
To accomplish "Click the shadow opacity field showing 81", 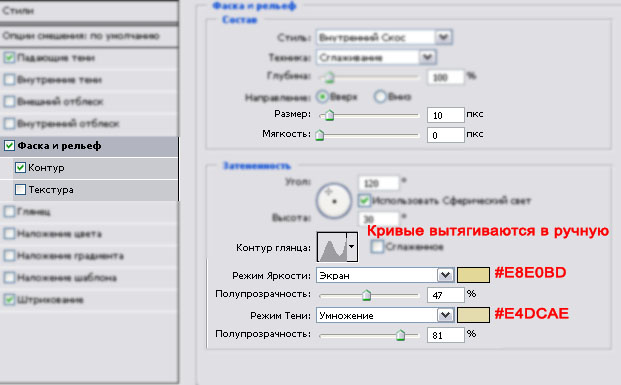I will coord(446,335).
